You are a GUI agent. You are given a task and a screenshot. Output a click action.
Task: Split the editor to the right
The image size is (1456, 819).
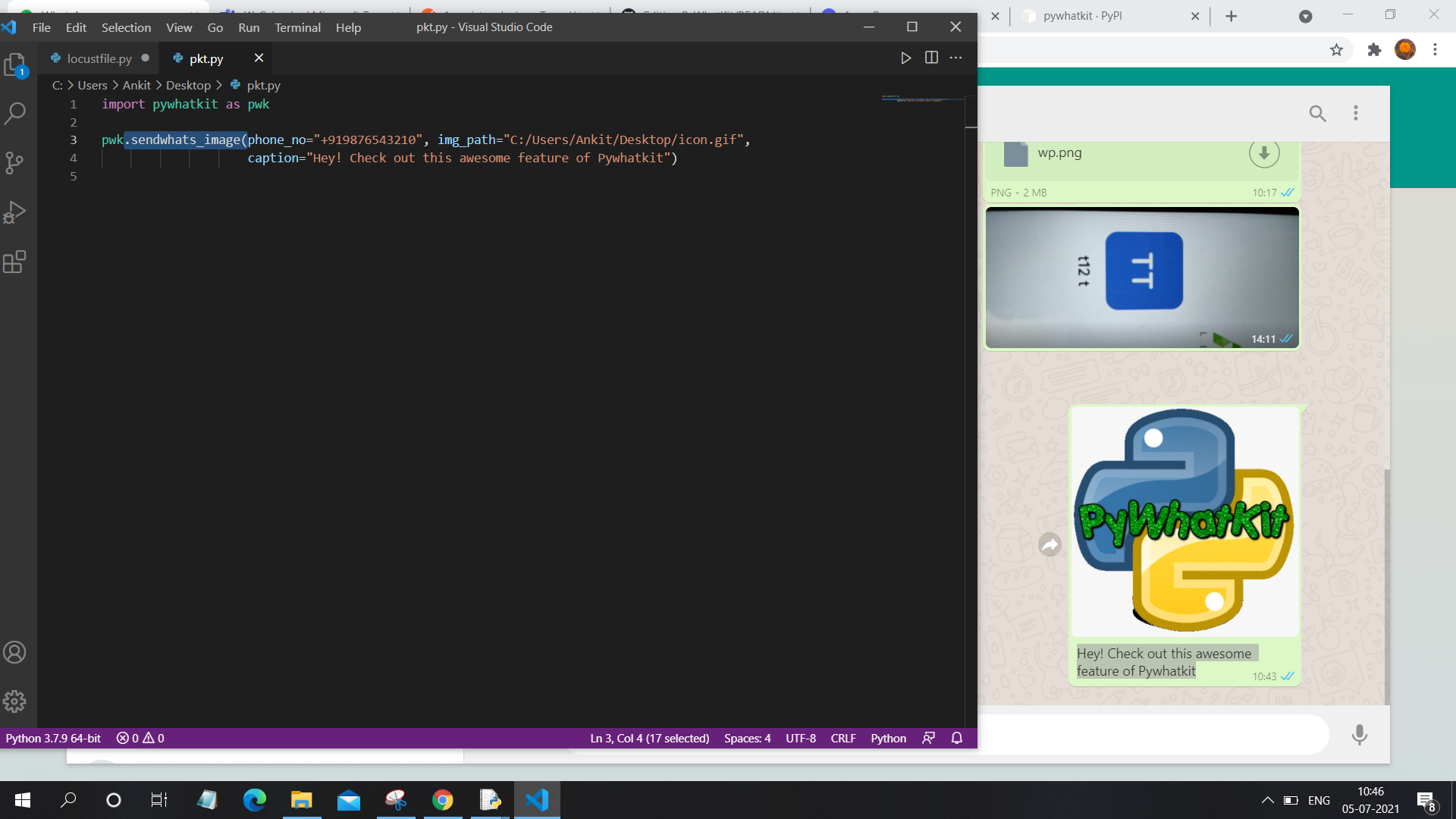pyautogui.click(x=931, y=58)
